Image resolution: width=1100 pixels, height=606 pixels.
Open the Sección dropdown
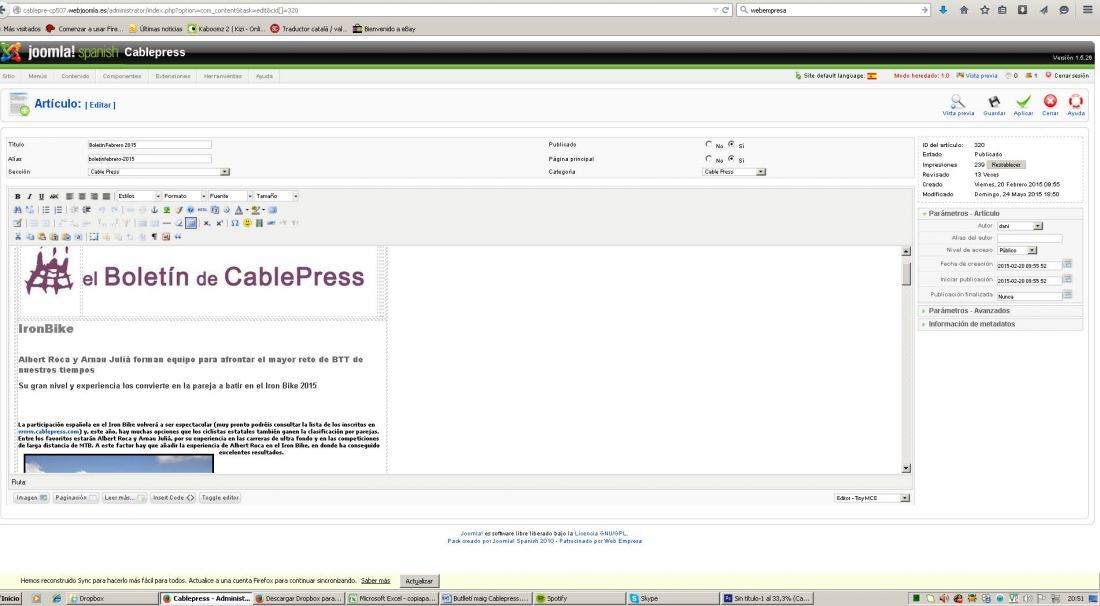point(159,172)
